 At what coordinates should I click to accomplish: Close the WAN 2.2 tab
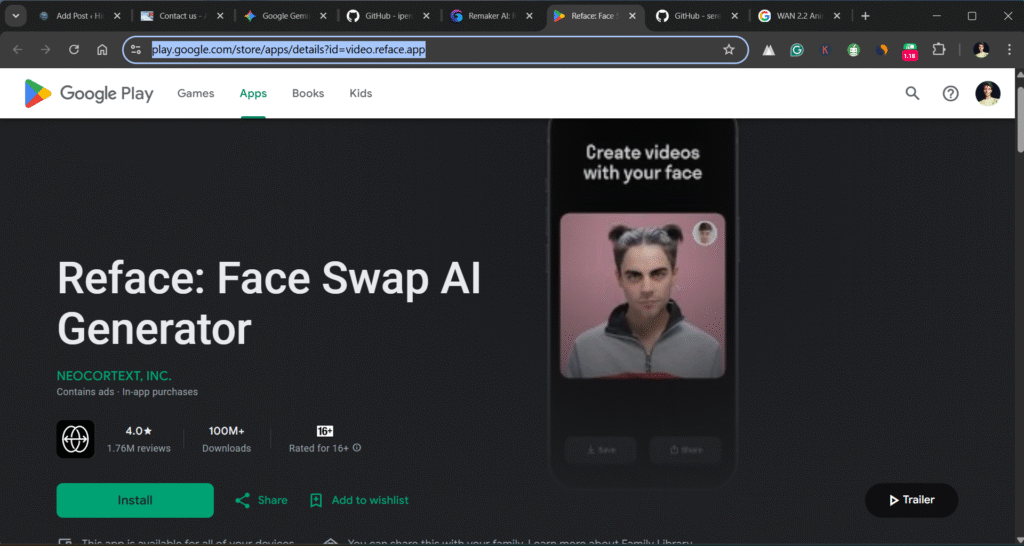pos(837,16)
